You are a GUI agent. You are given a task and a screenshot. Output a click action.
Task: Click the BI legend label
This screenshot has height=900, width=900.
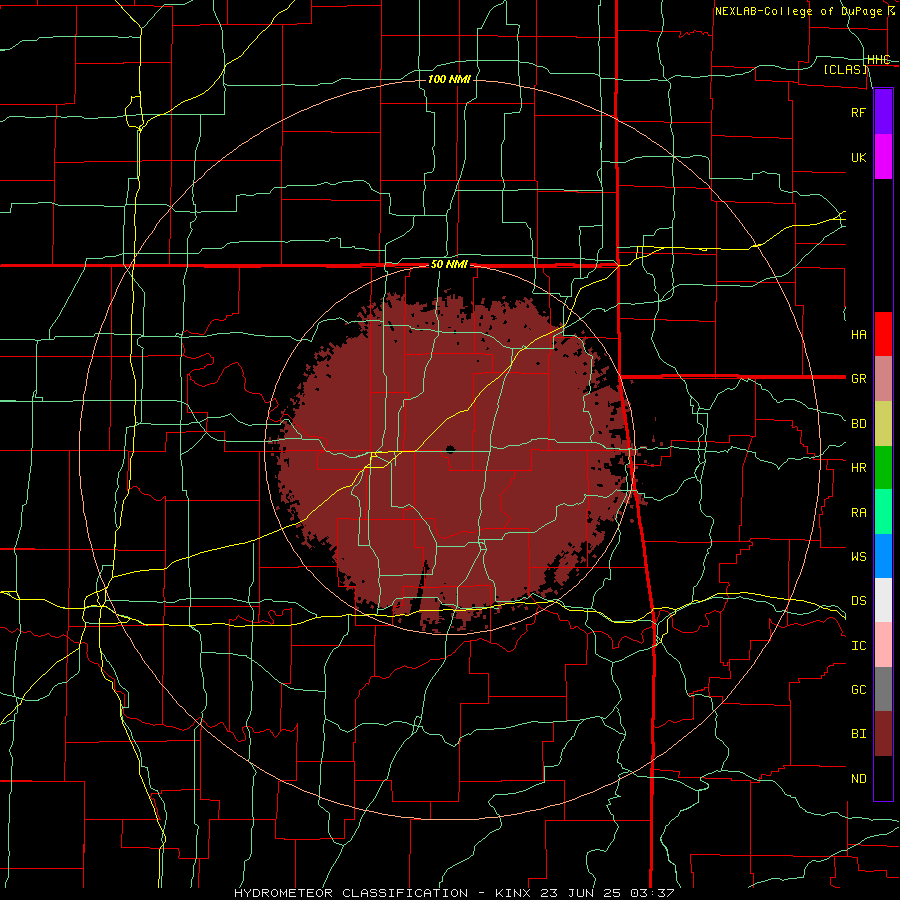[859, 734]
